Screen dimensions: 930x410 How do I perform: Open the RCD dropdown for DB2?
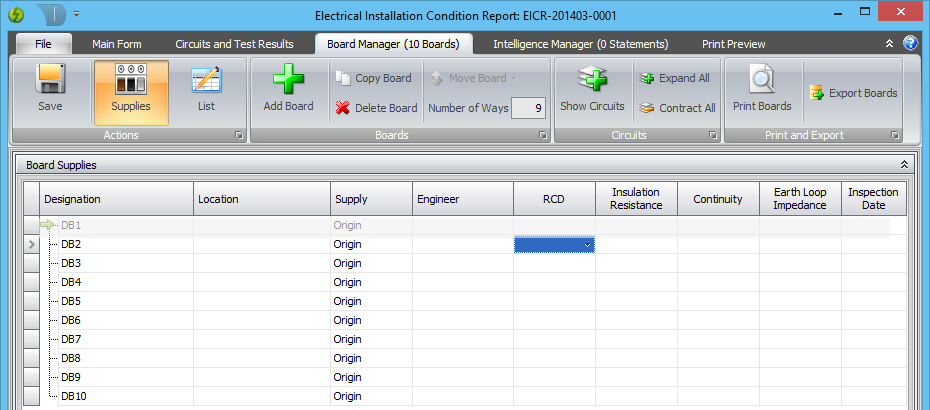[x=587, y=245]
